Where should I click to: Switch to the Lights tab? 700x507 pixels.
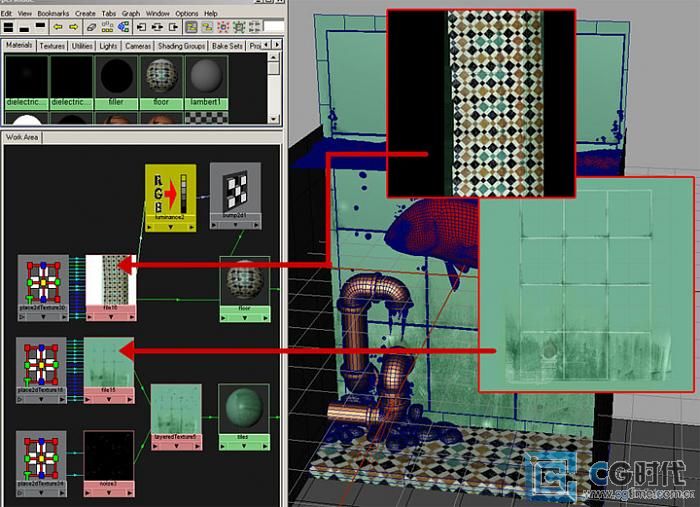(108, 46)
